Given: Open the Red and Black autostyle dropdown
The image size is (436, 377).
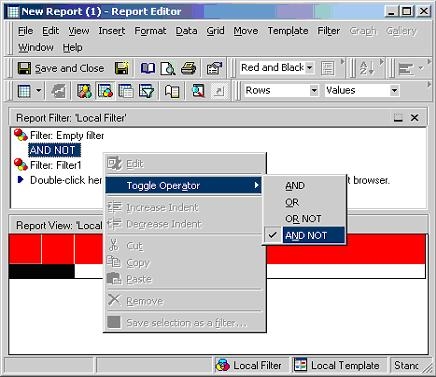Looking at the screenshot, I should (310, 68).
